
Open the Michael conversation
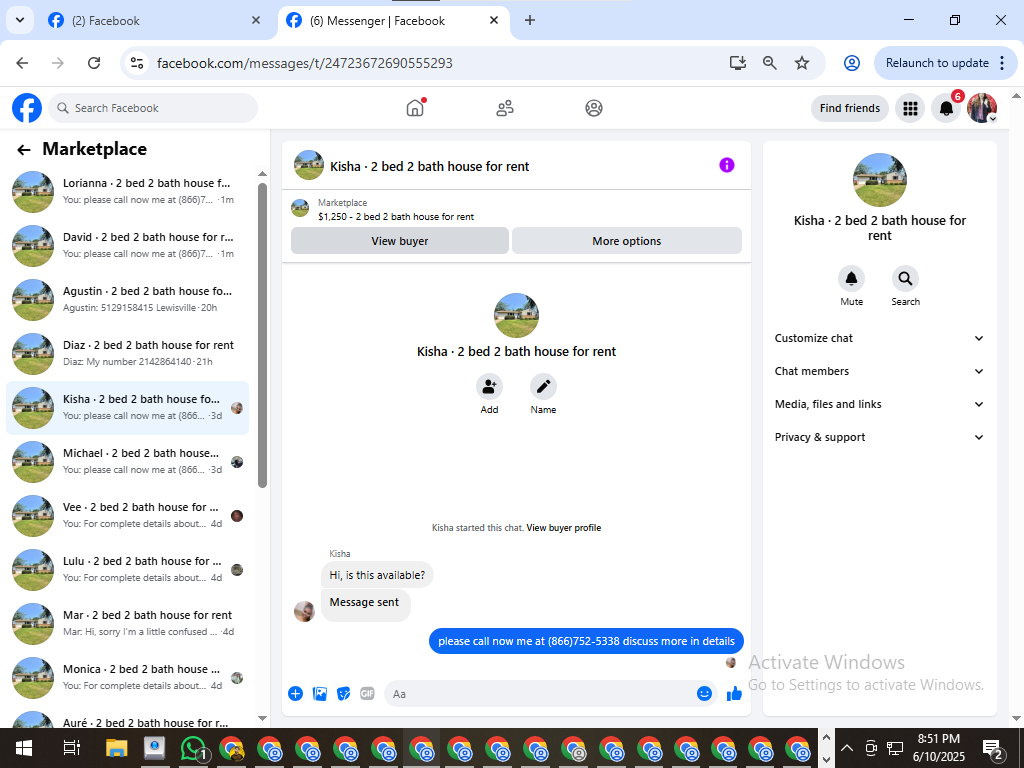point(127,462)
